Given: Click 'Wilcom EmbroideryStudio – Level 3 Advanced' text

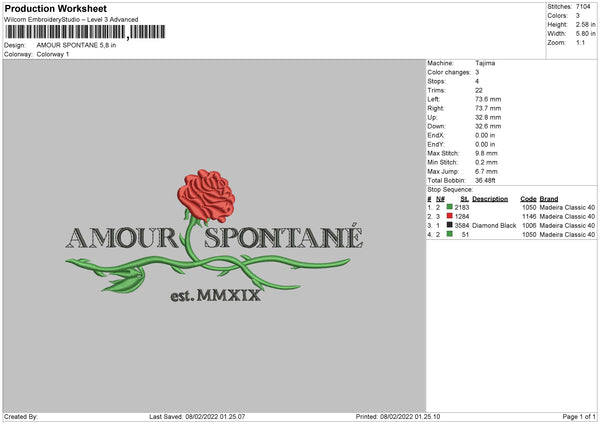Looking at the screenshot, I should point(71,20).
